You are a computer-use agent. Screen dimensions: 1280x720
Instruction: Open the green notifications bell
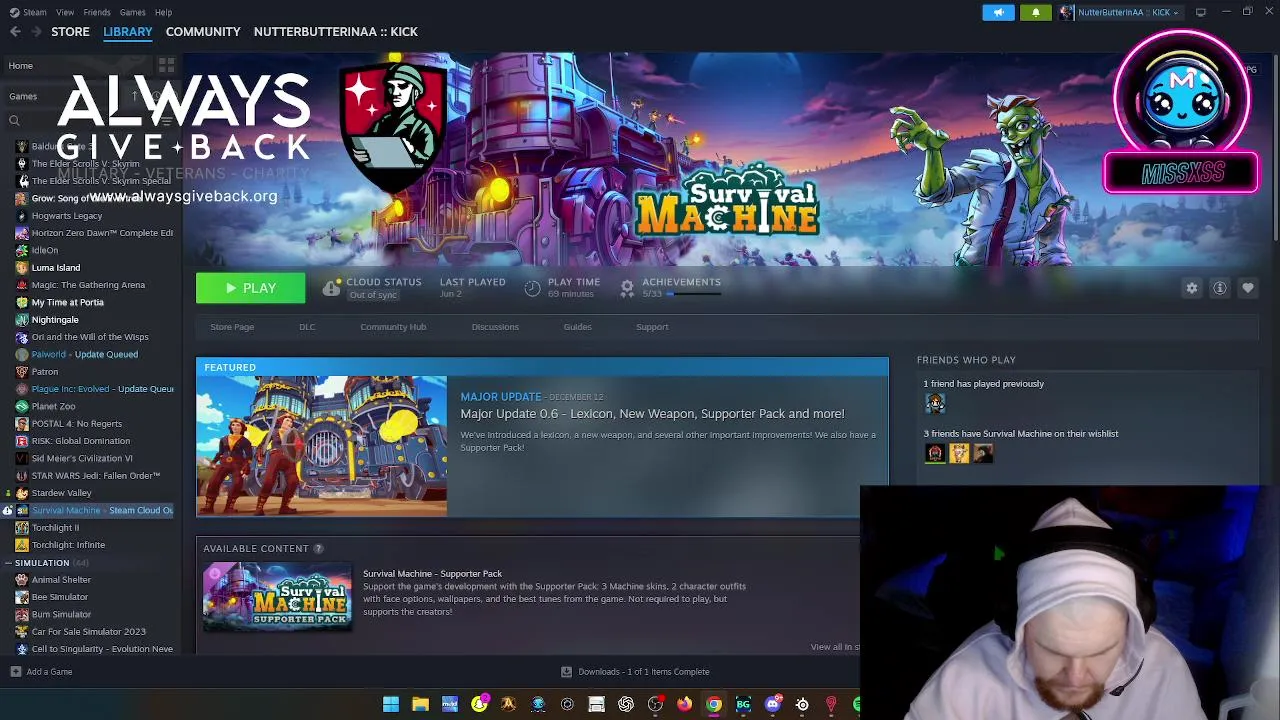[x=1036, y=12]
